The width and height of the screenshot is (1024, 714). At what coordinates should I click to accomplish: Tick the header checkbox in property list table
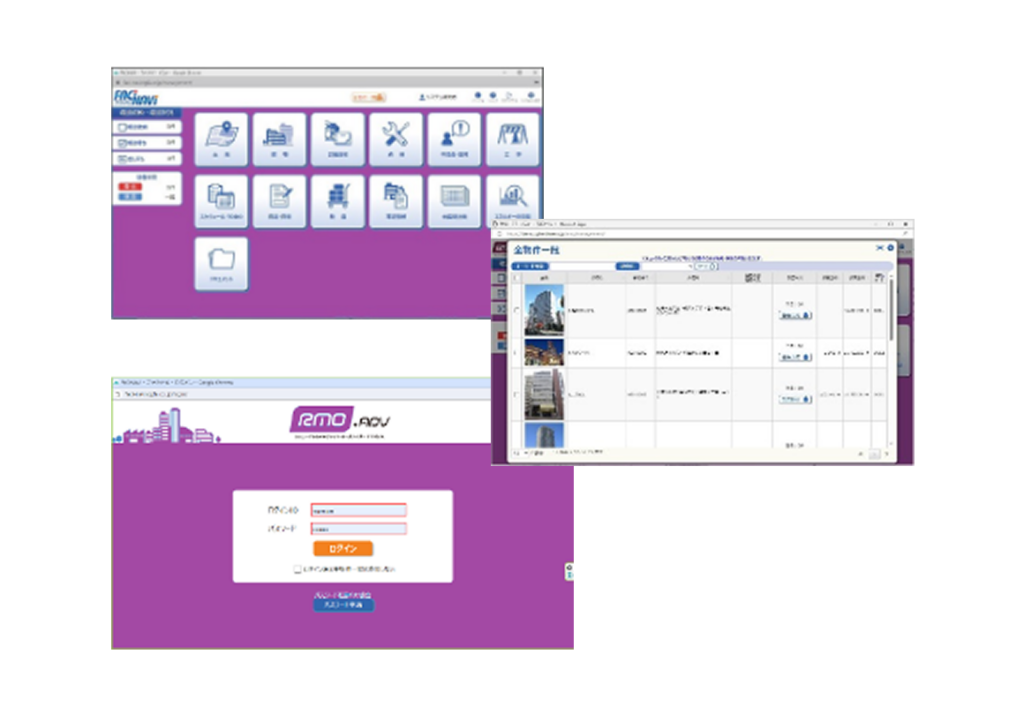tap(516, 278)
